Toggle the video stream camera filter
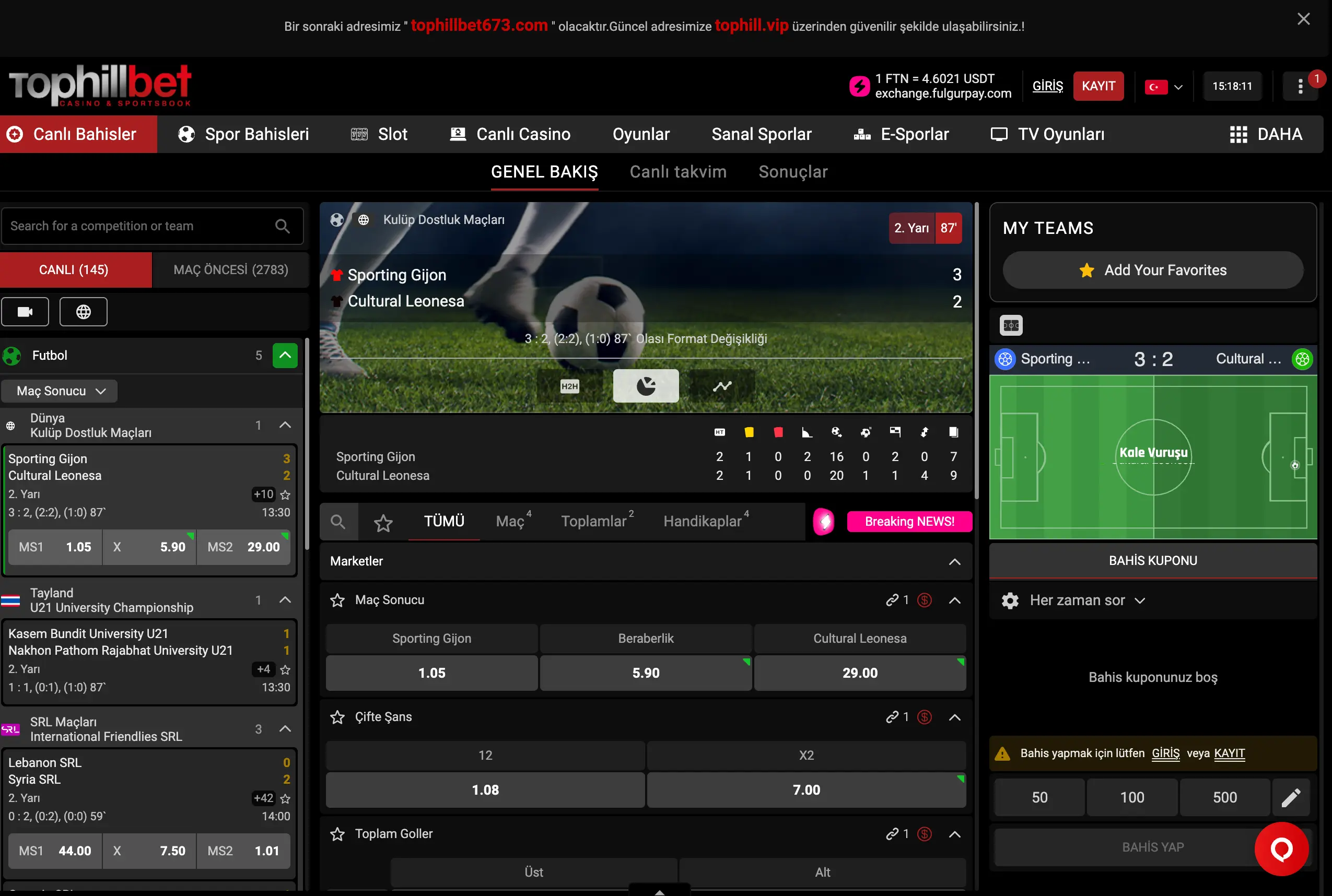The image size is (1332, 896). pyautogui.click(x=25, y=312)
